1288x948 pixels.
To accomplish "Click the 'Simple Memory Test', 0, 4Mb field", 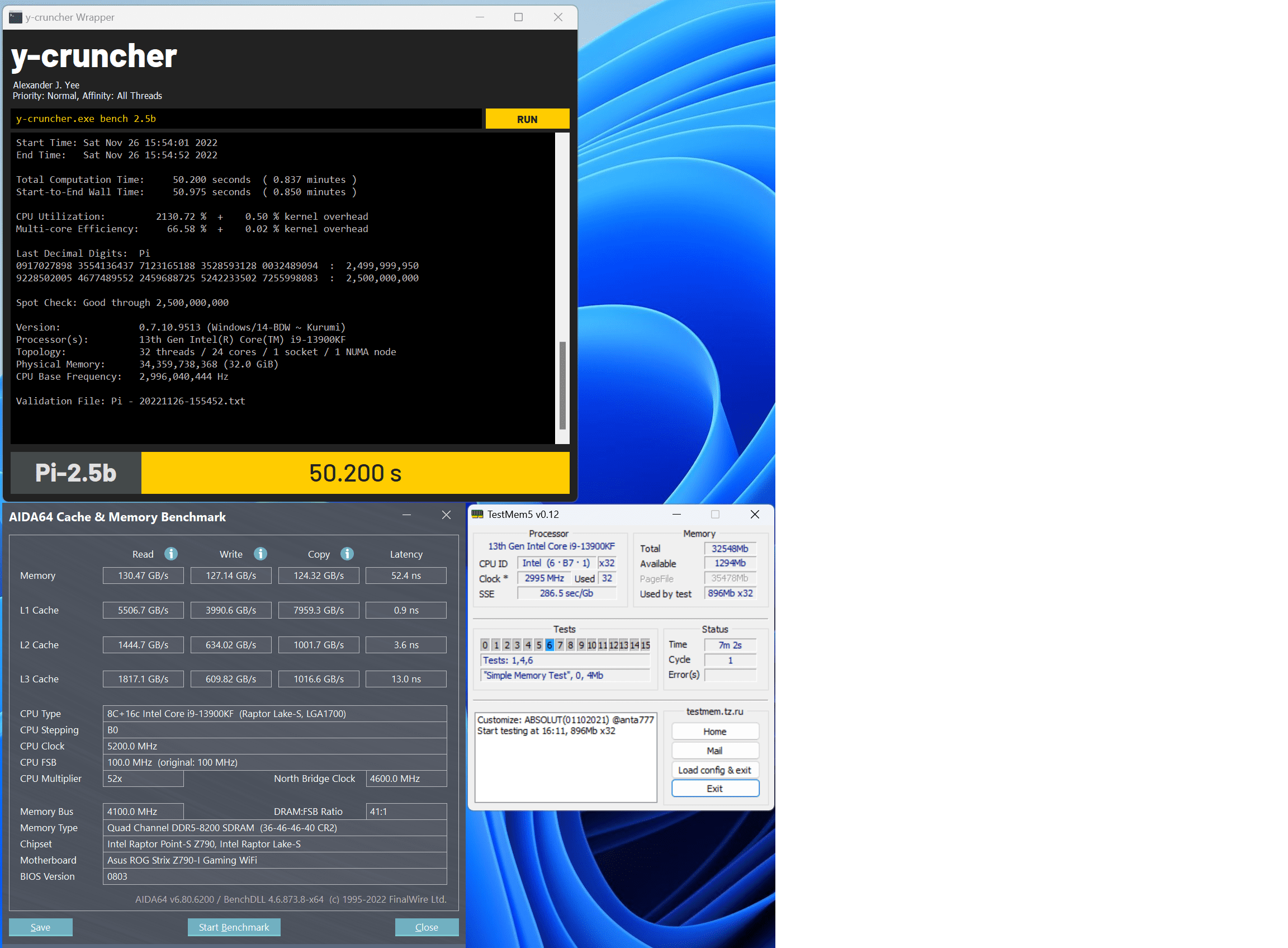I will (x=565, y=676).
